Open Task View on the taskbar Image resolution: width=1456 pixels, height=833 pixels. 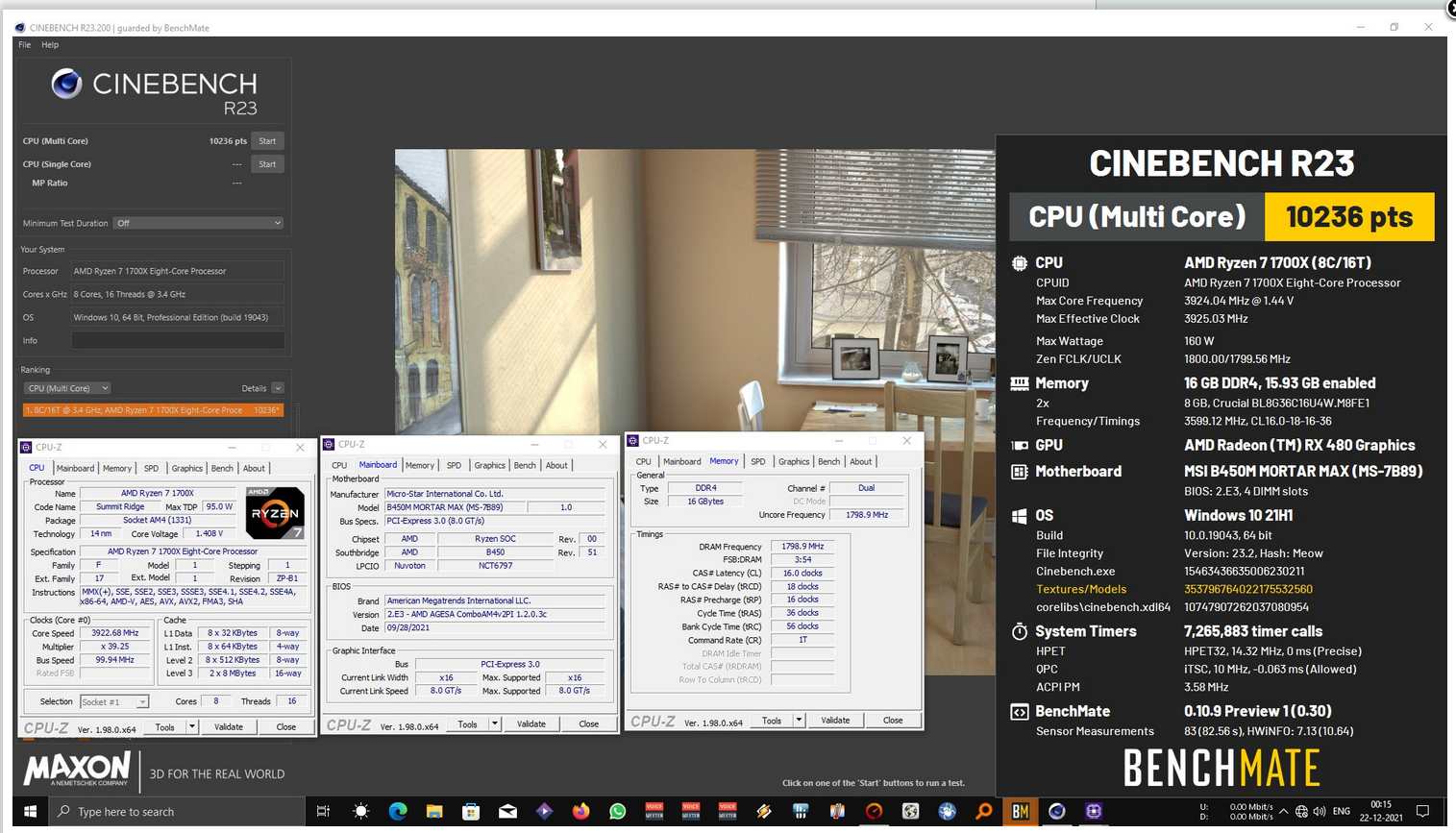(324, 812)
